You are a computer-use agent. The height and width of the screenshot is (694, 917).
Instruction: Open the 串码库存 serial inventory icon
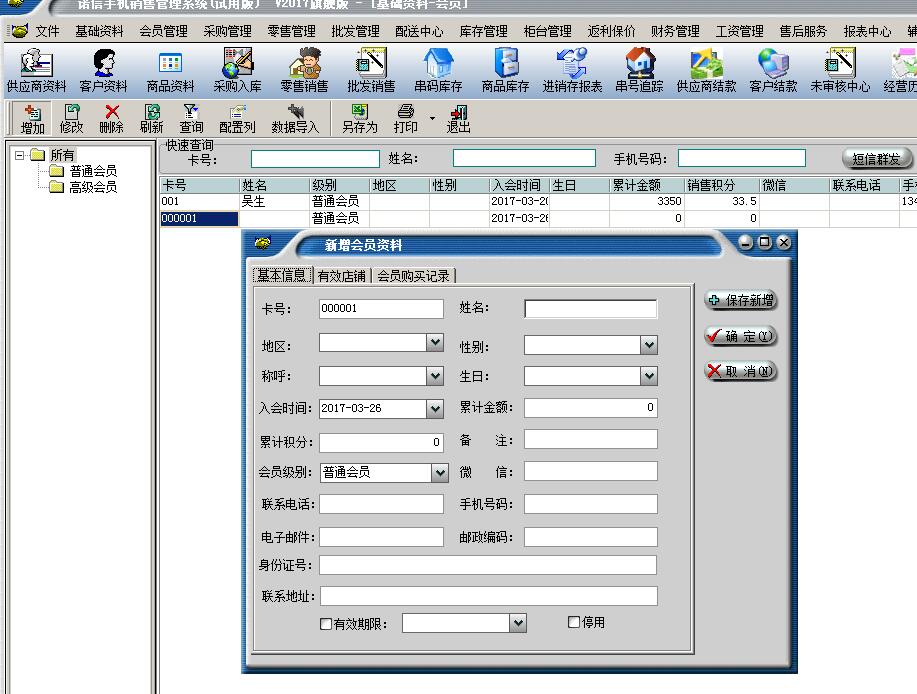438,70
